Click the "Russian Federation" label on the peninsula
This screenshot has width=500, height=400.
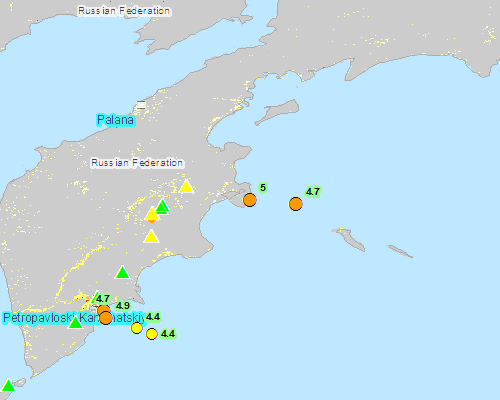(x=137, y=163)
